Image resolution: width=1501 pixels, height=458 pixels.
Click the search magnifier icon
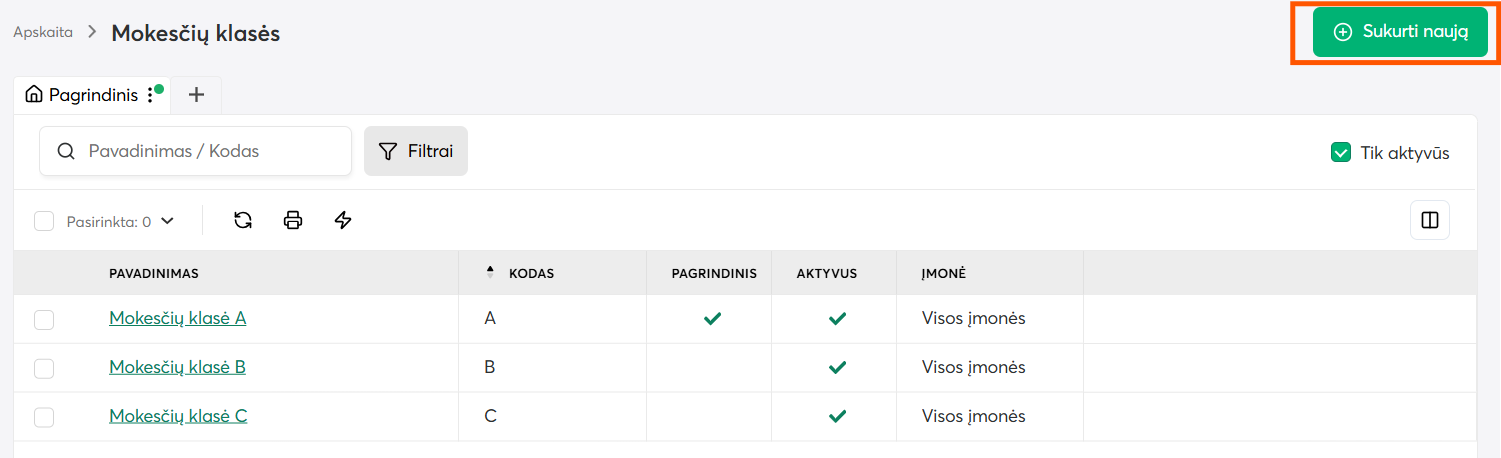pyautogui.click(x=66, y=152)
